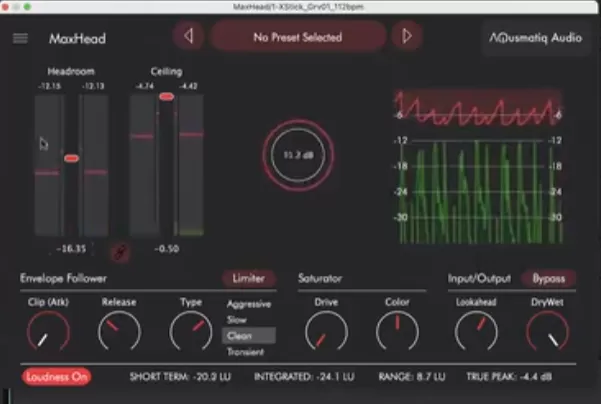Click the Ceiling value -0.50
This screenshot has height=404, width=601.
(x=166, y=249)
